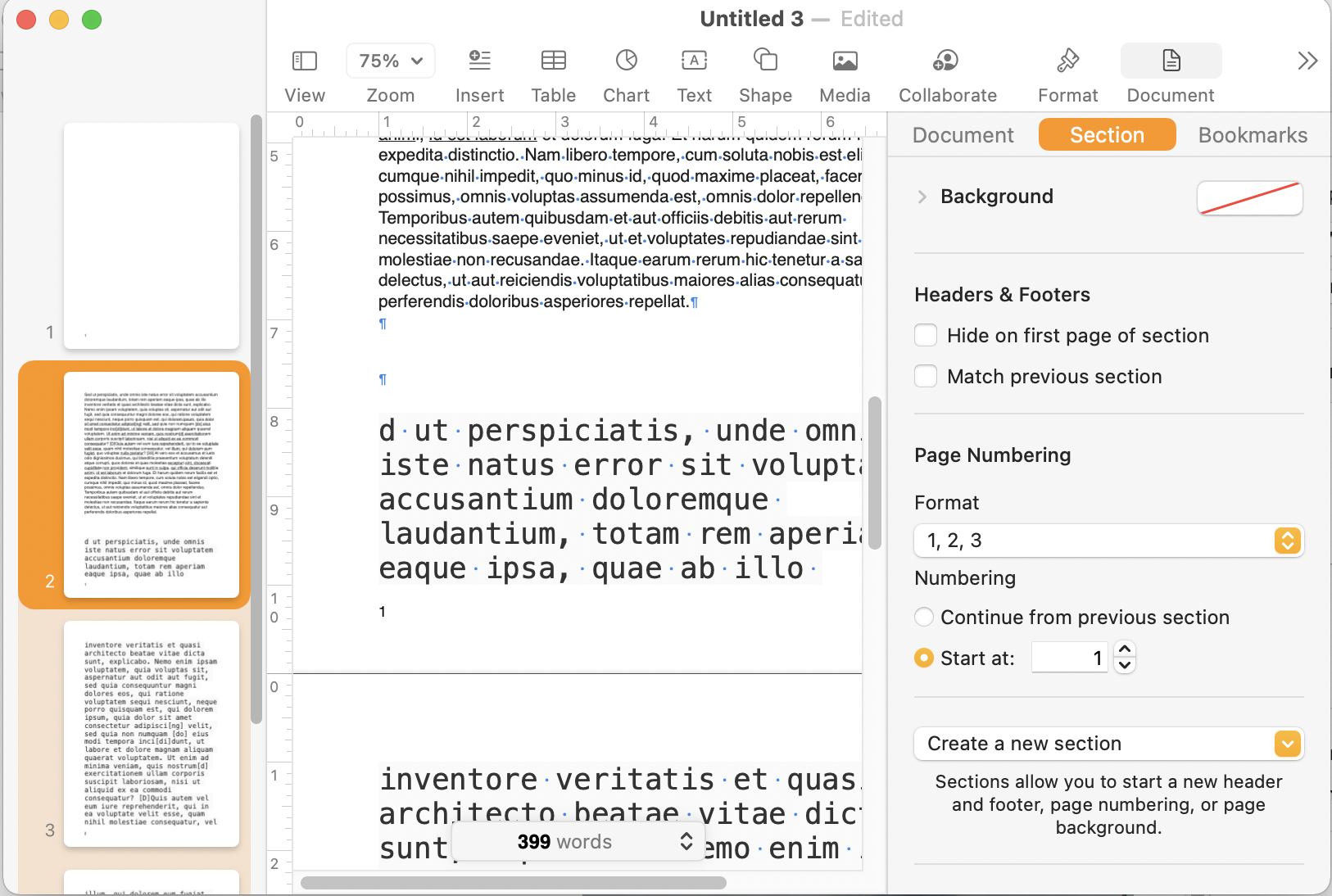The image size is (1332, 896).
Task: Click the Insert toolbar icon
Action: [x=479, y=61]
